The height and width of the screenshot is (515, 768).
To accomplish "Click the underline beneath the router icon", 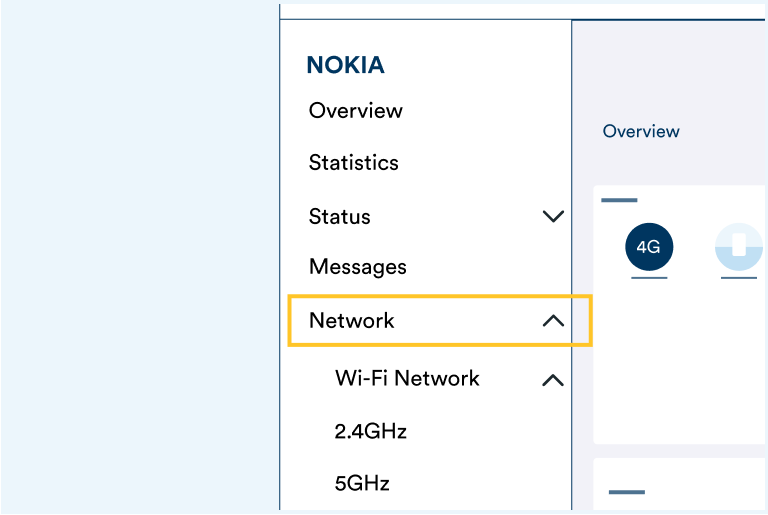I will click(x=739, y=278).
